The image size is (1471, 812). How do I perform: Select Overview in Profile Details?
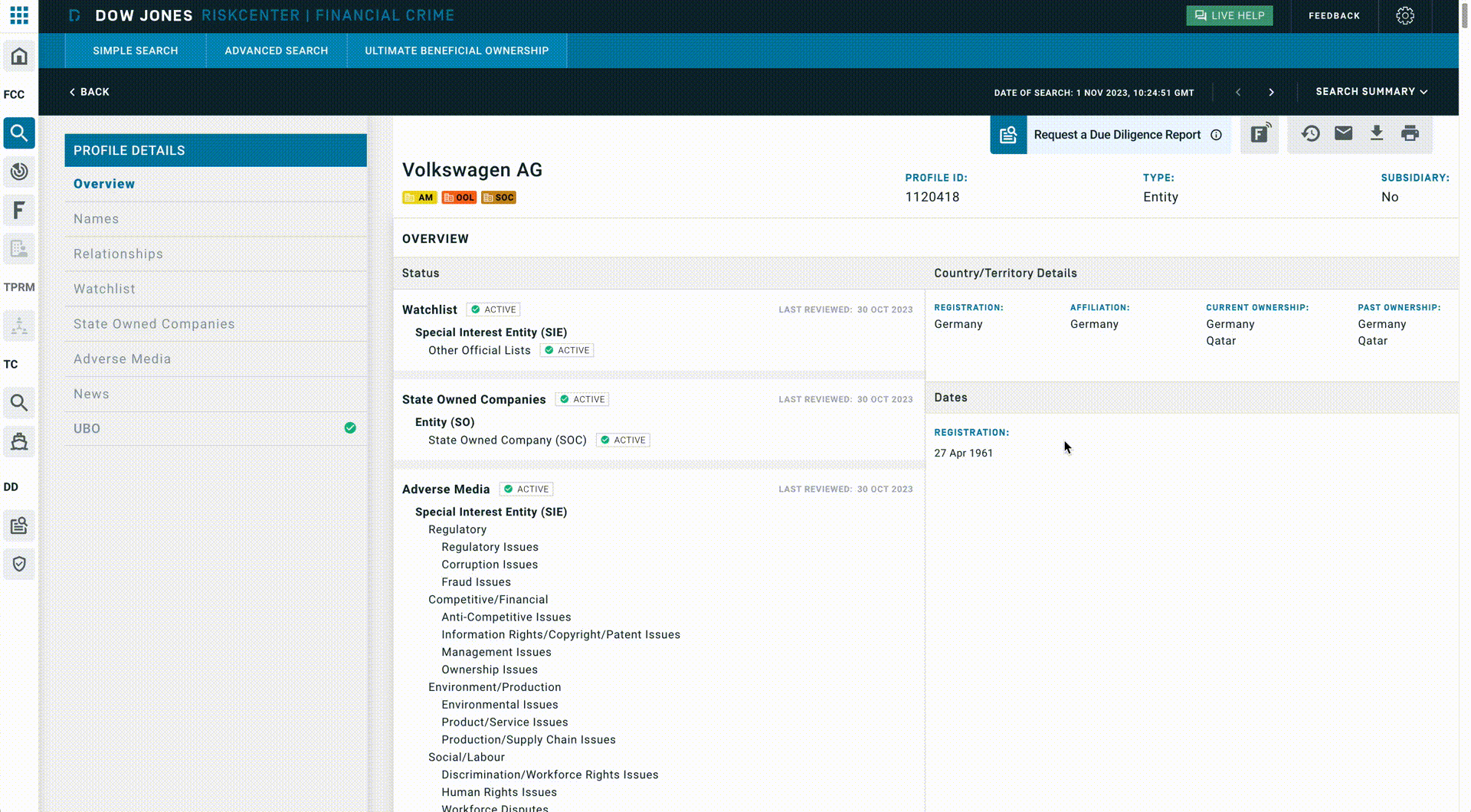click(215, 184)
